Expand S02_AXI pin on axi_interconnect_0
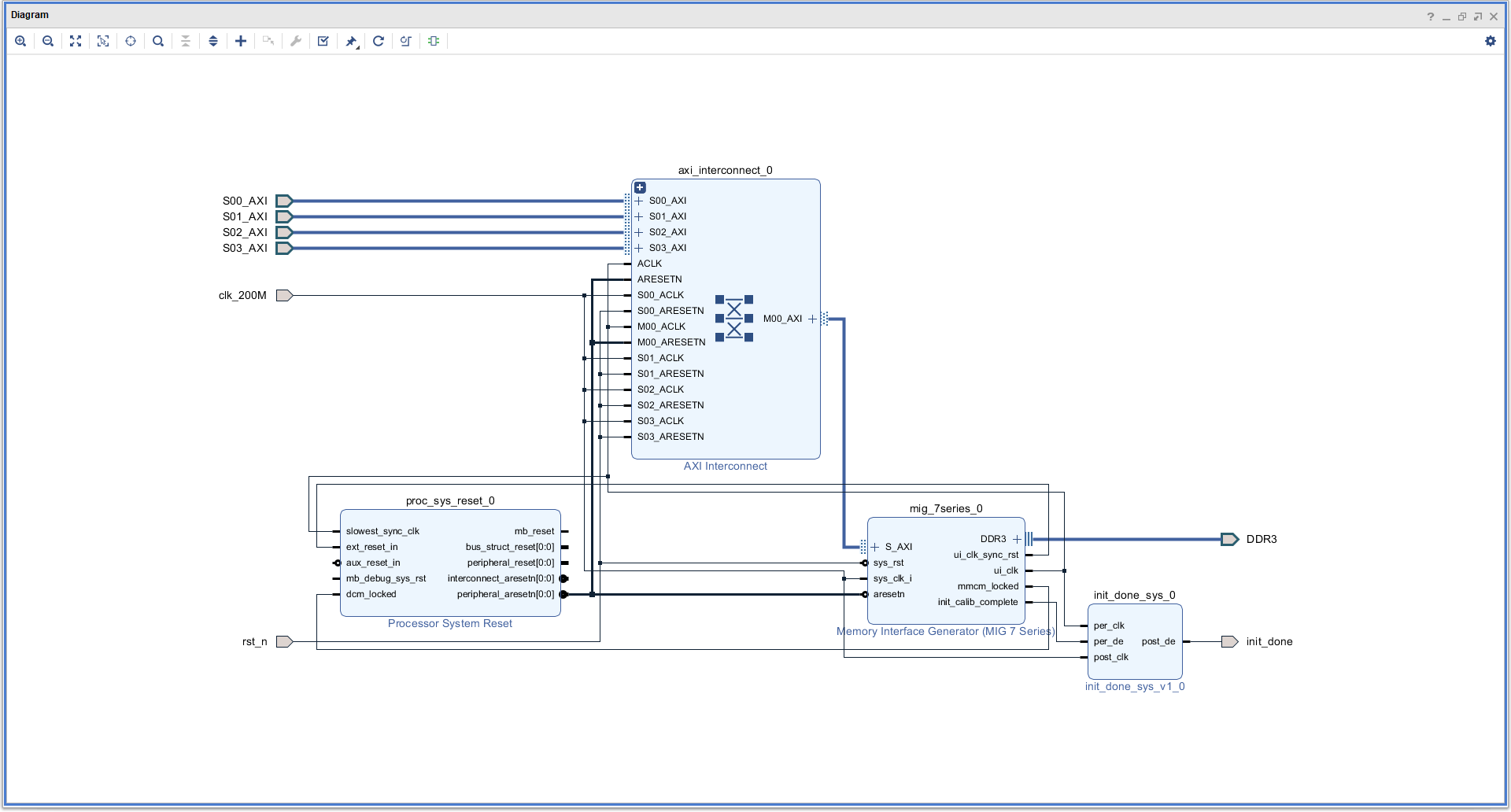Screen dimensions: 1511x812 click(x=639, y=232)
